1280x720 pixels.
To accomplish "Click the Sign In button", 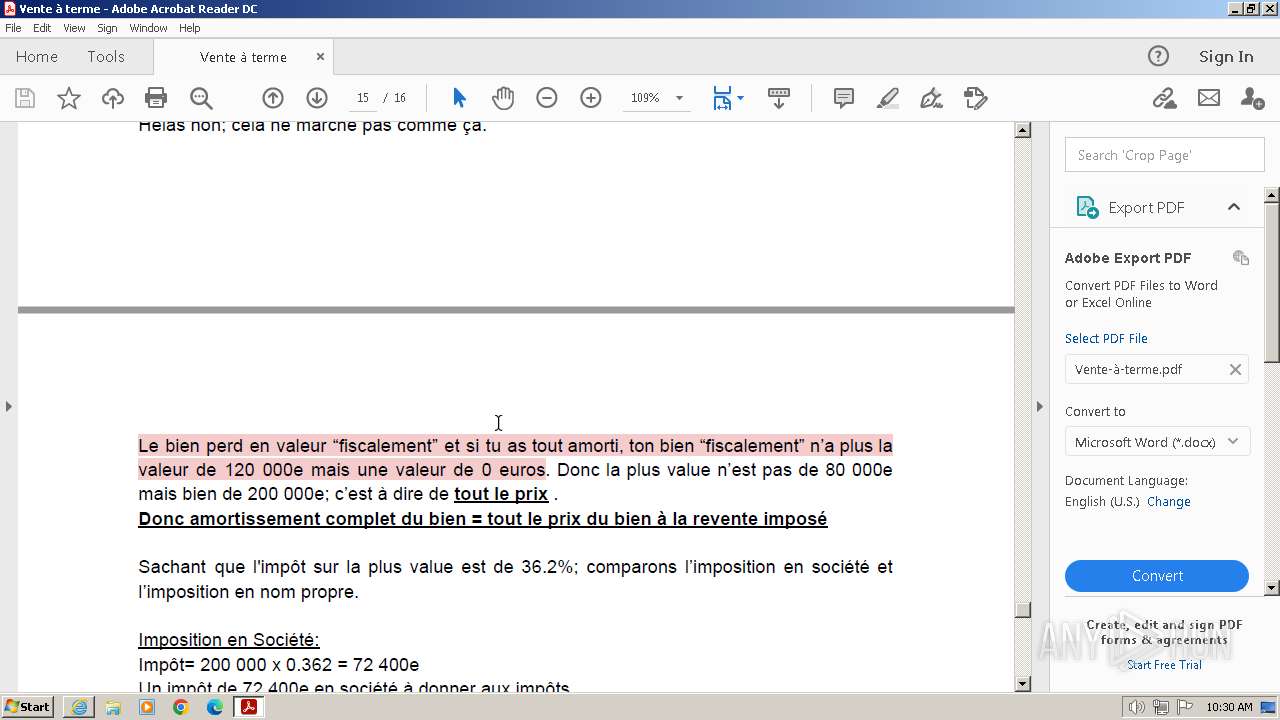I will tap(1226, 57).
